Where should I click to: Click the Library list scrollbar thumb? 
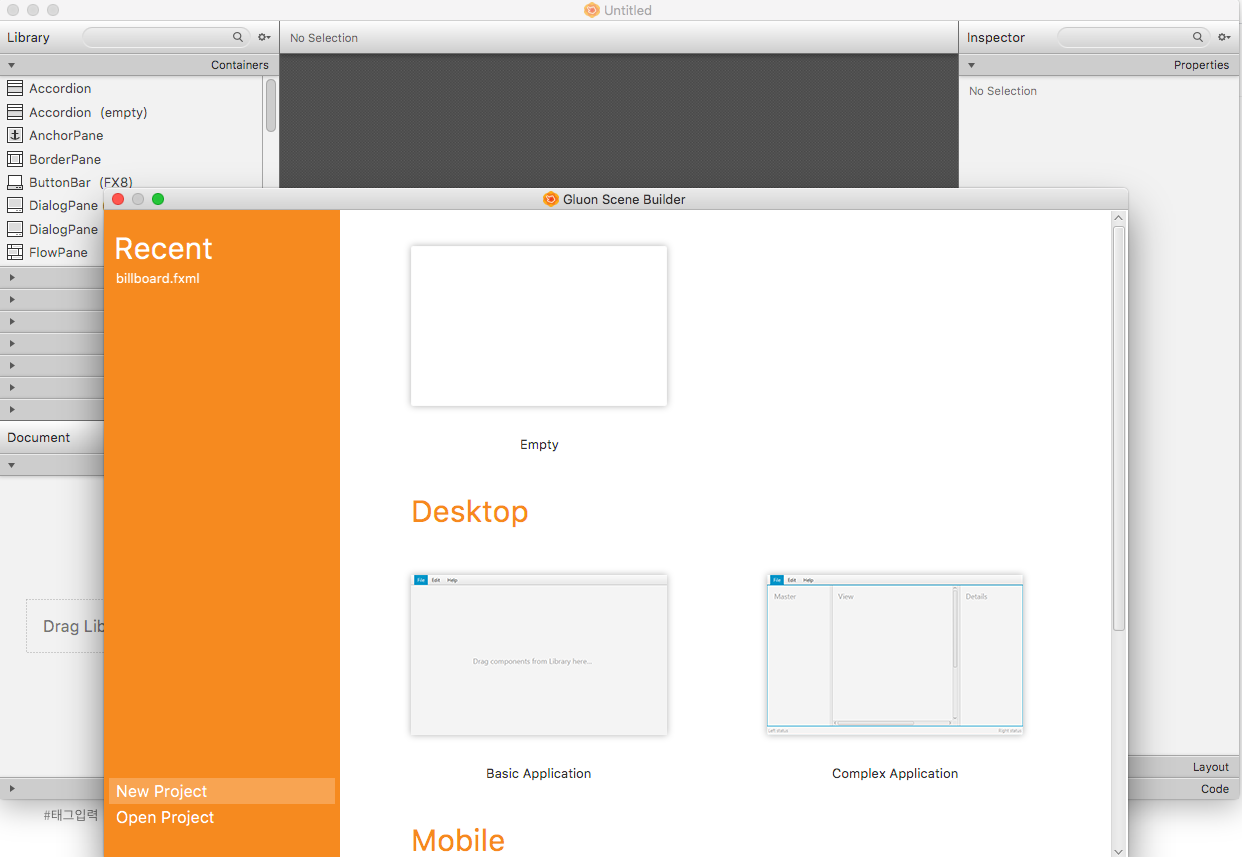(271, 105)
